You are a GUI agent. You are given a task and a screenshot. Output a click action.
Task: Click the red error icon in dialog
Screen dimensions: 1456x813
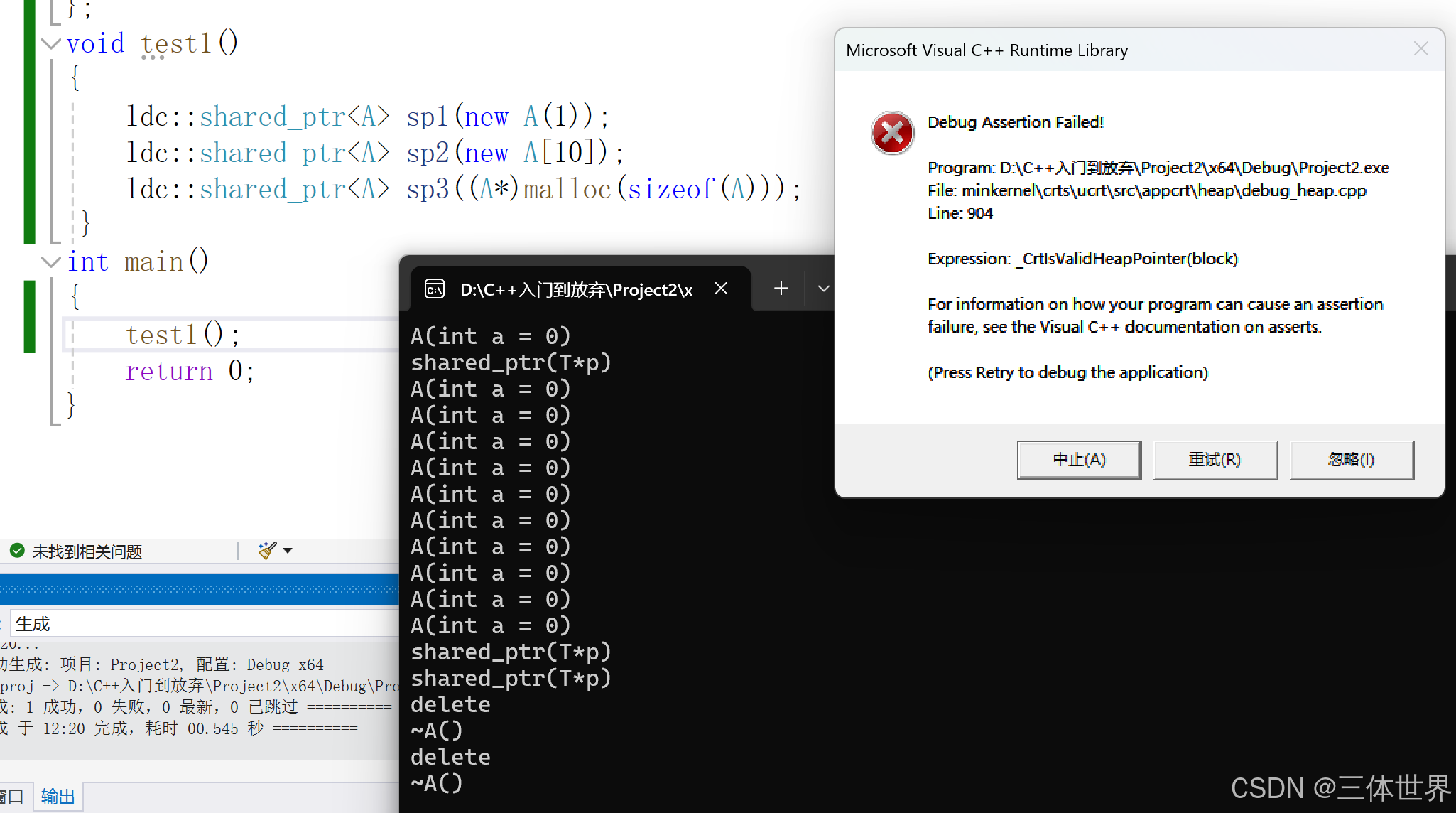892,132
